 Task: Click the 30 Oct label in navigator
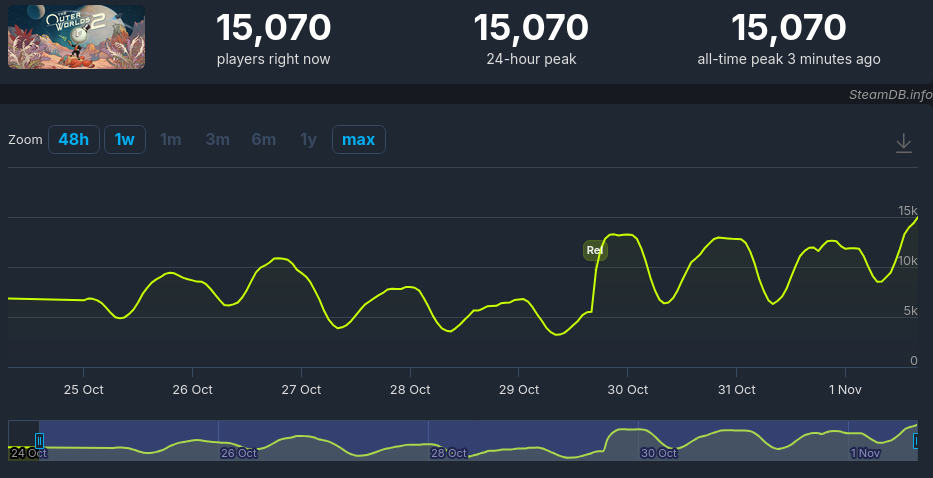[x=659, y=453]
